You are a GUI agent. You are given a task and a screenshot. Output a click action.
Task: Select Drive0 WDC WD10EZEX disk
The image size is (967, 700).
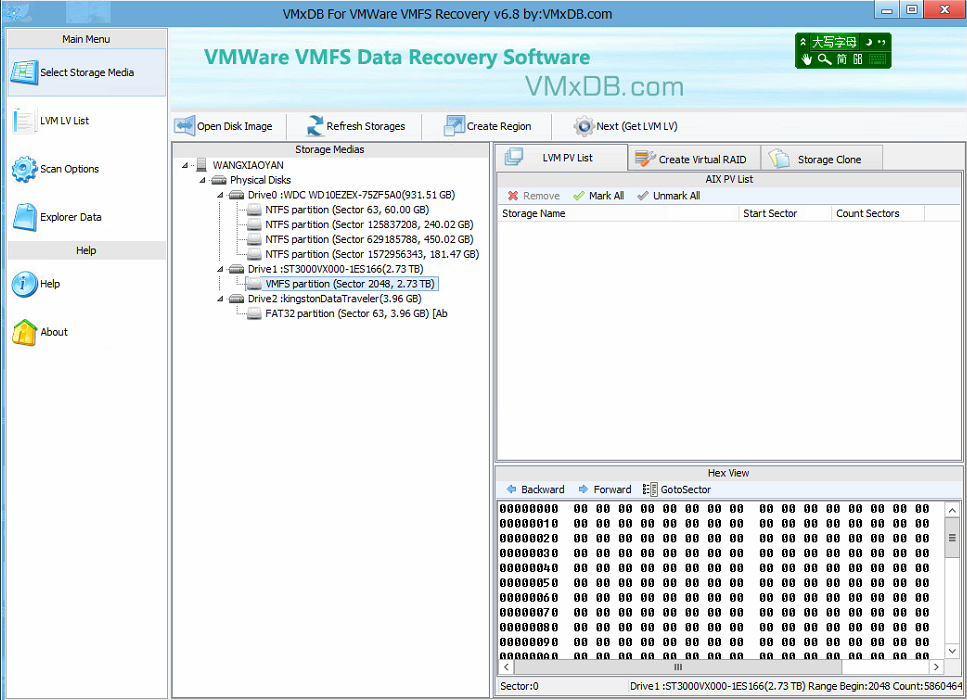tap(352, 195)
